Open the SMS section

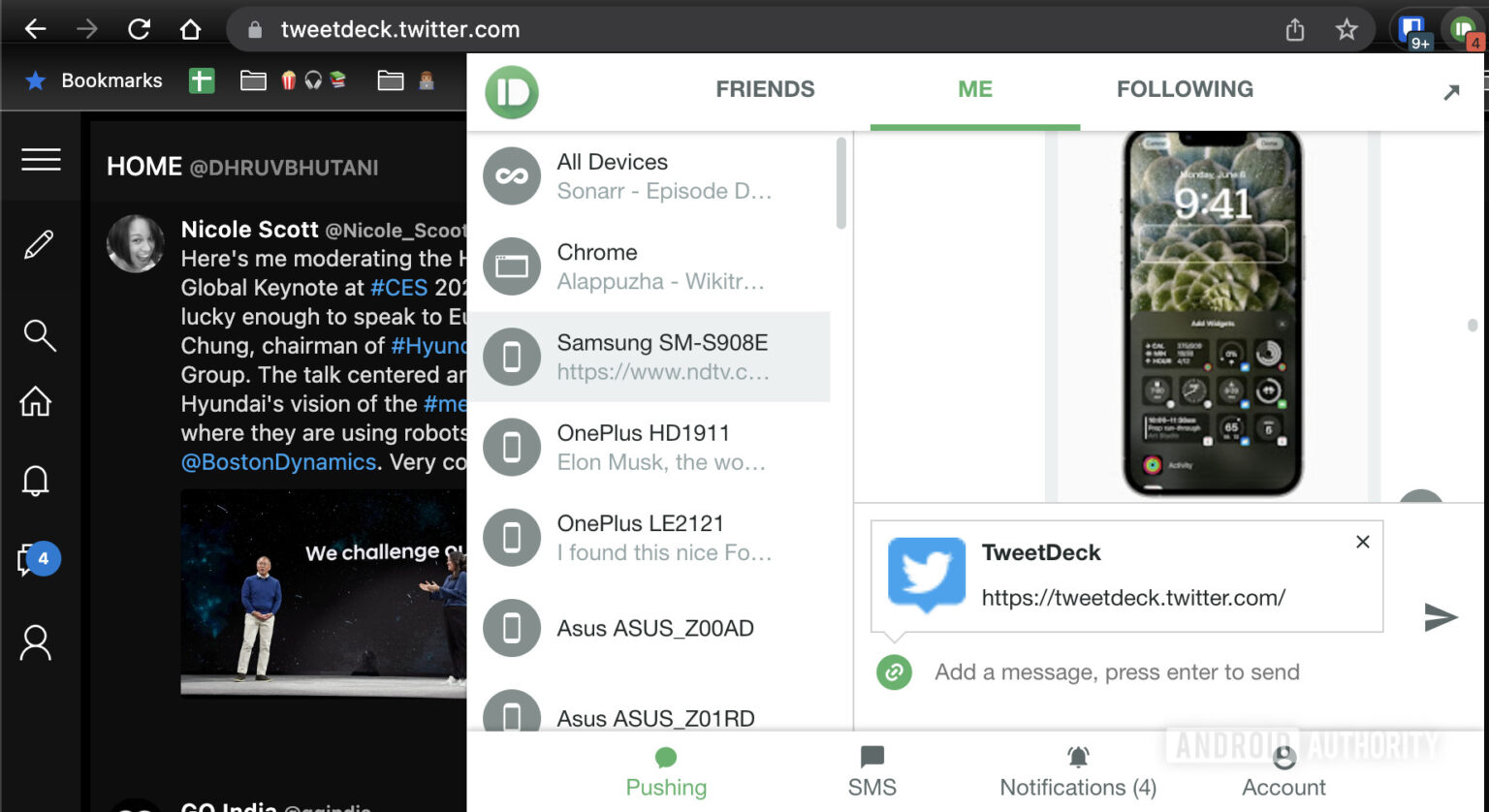pos(871,772)
